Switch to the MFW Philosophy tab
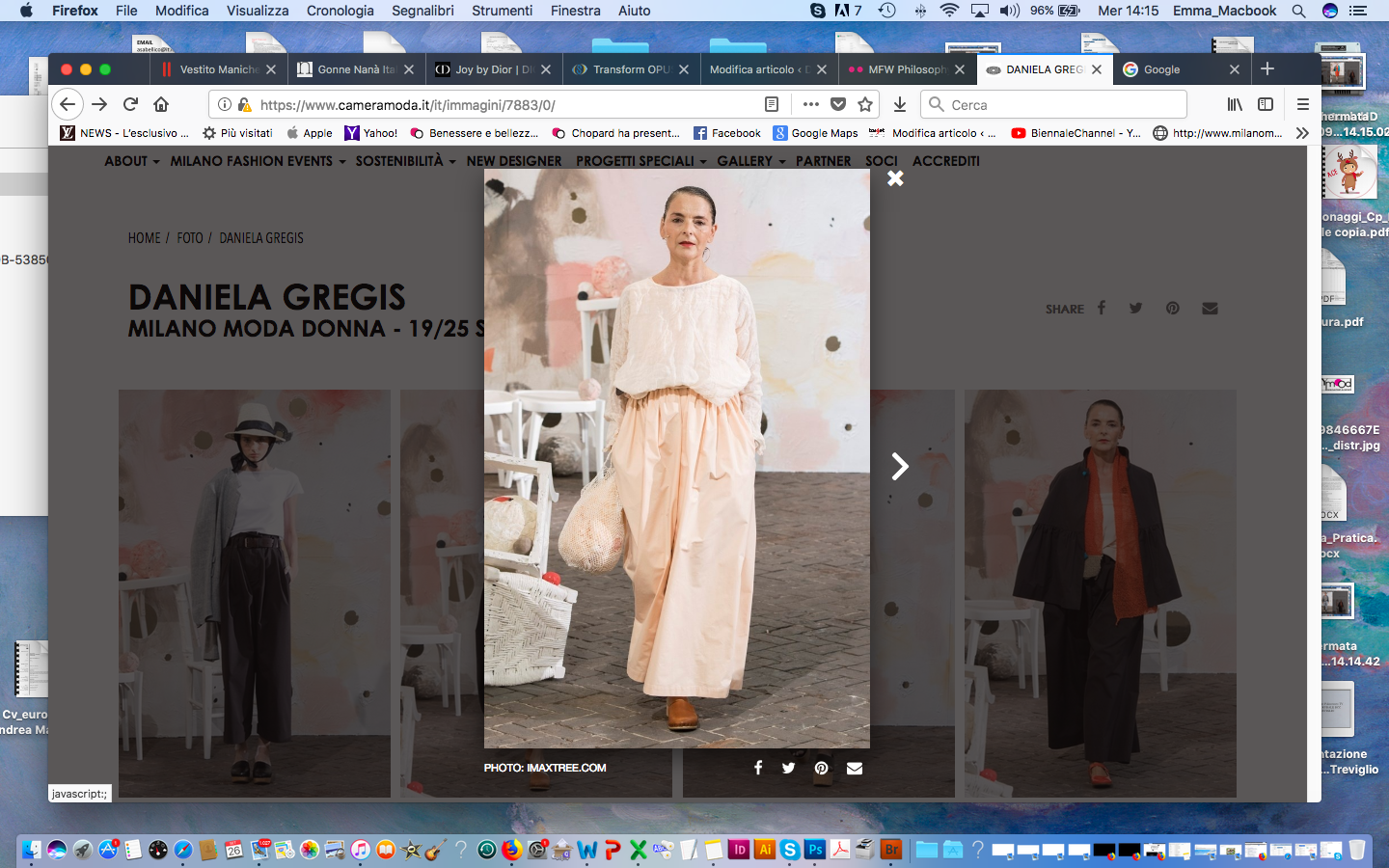 pos(905,69)
